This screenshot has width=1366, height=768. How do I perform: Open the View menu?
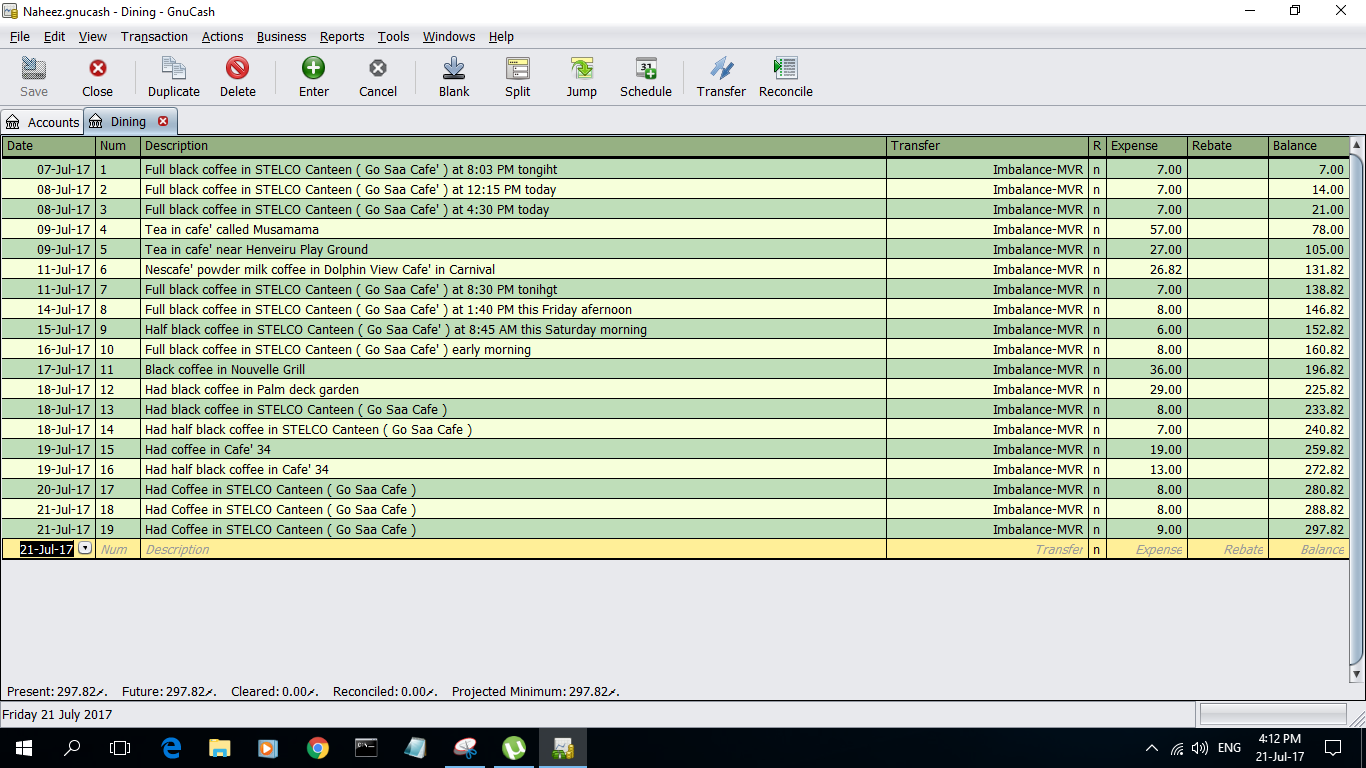pos(93,36)
